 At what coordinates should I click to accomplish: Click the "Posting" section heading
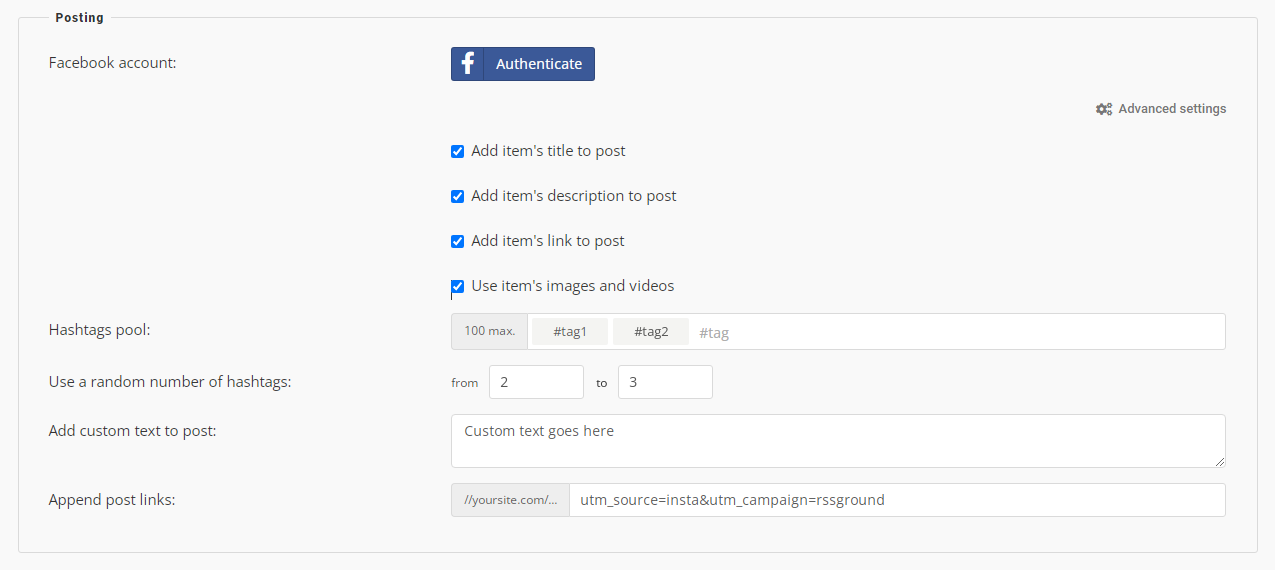pyautogui.click(x=79, y=18)
